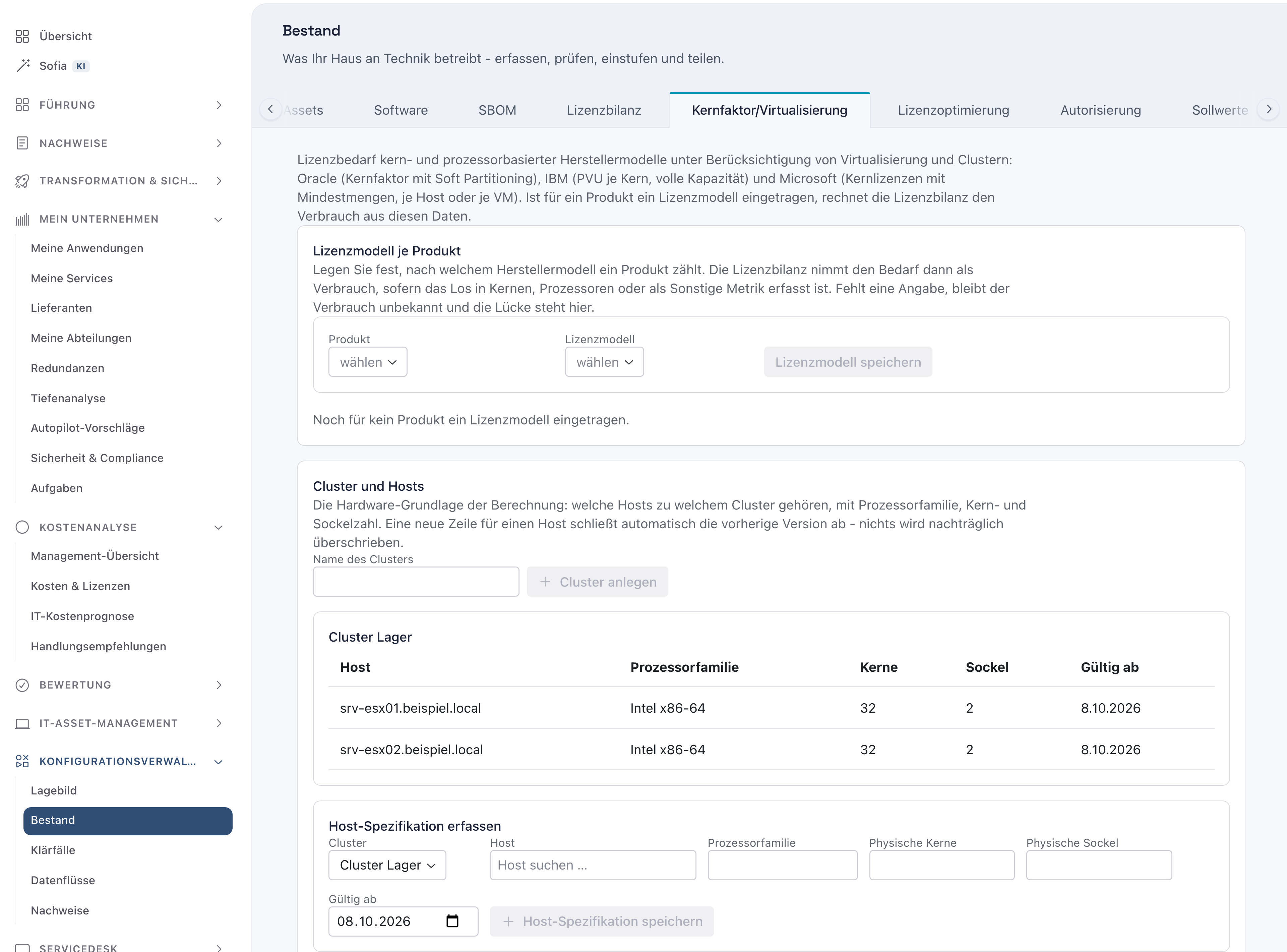Open Klärfälle in the sidebar
The image size is (1287, 952).
point(53,850)
